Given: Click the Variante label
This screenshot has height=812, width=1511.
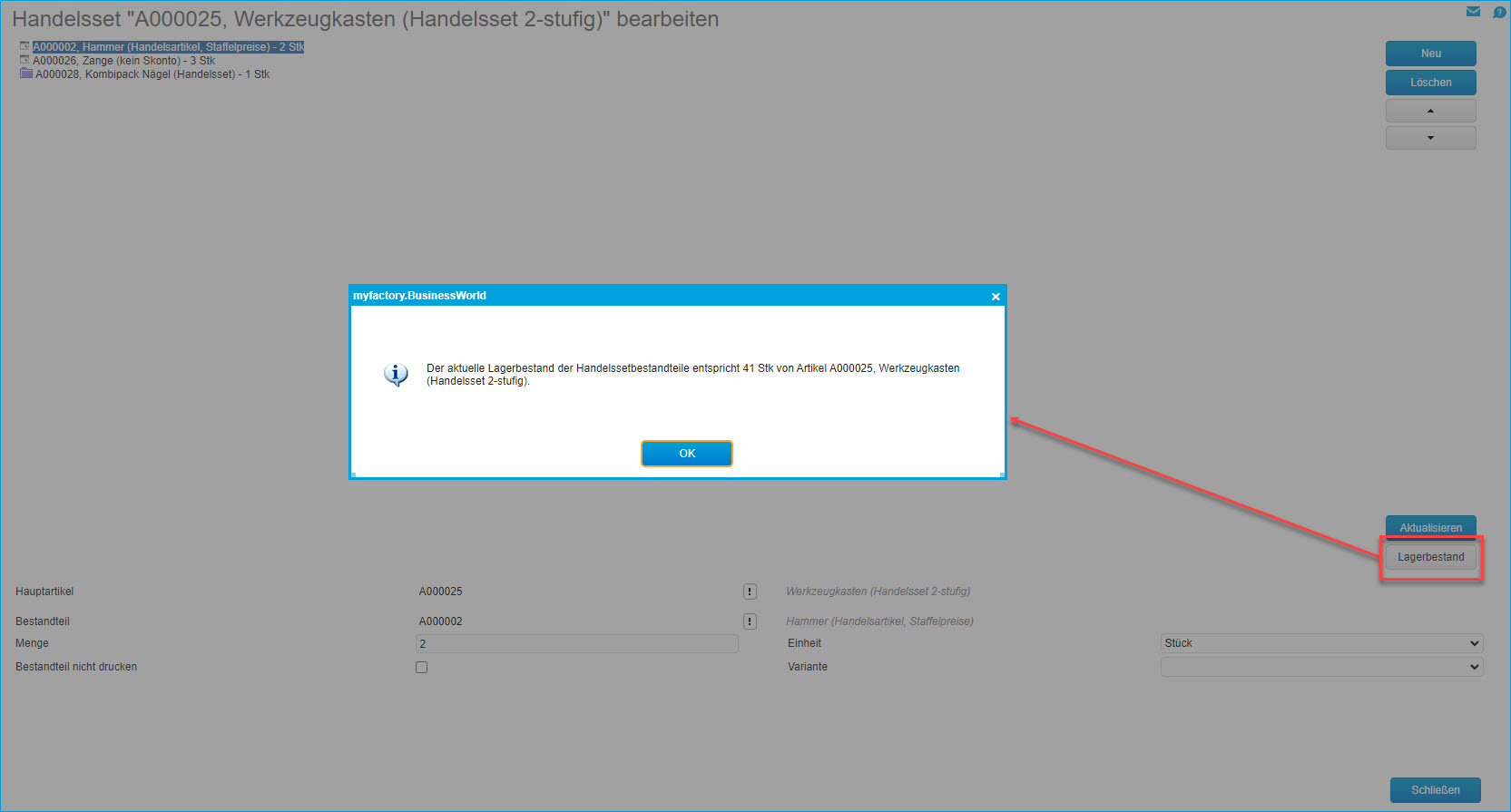Looking at the screenshot, I should click(x=808, y=667).
